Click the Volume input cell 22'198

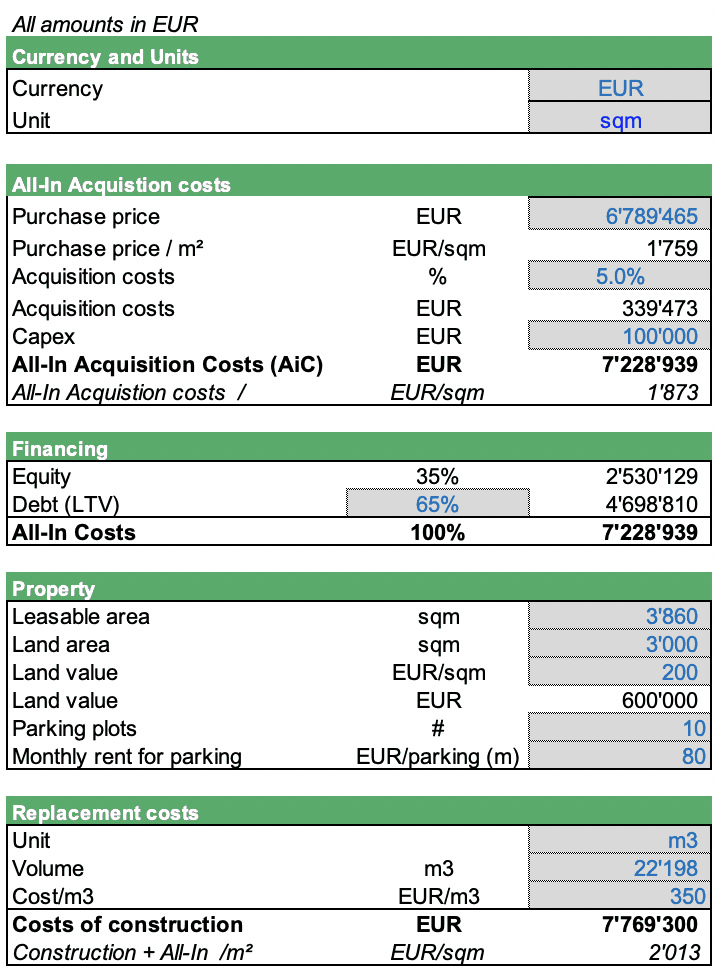point(619,868)
